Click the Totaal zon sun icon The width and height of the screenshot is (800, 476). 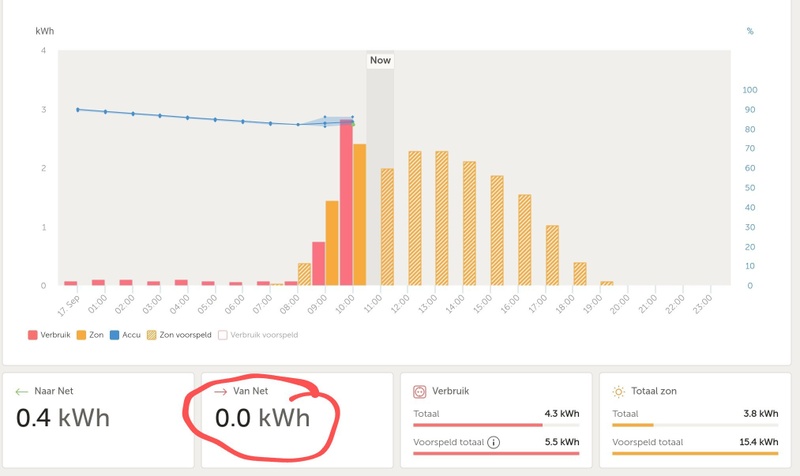point(618,392)
